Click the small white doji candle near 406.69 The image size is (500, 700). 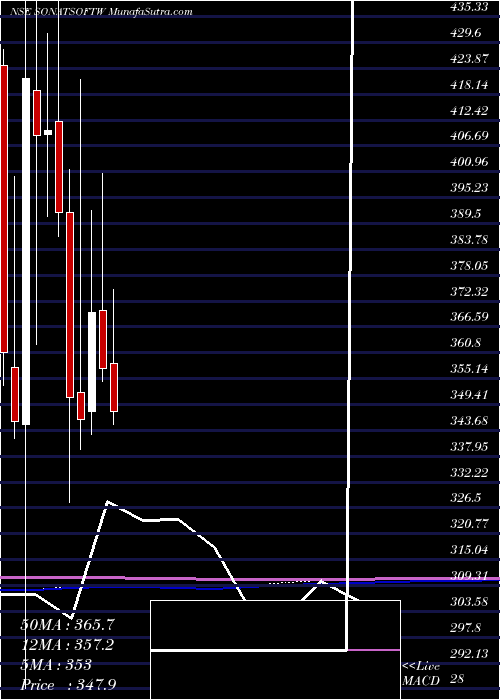tap(48, 133)
